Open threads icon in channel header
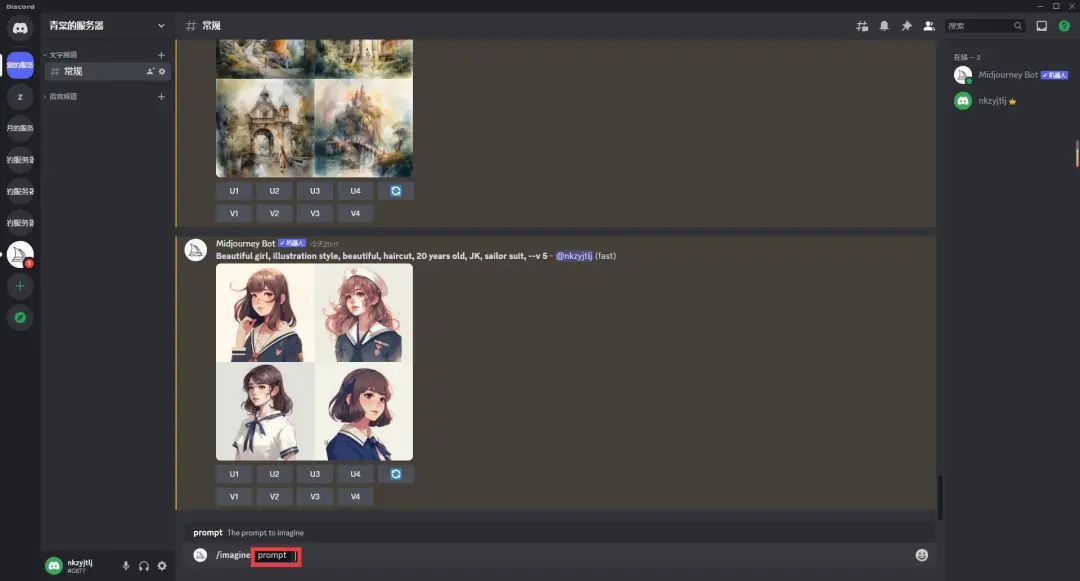The height and width of the screenshot is (581, 1080). 862,26
